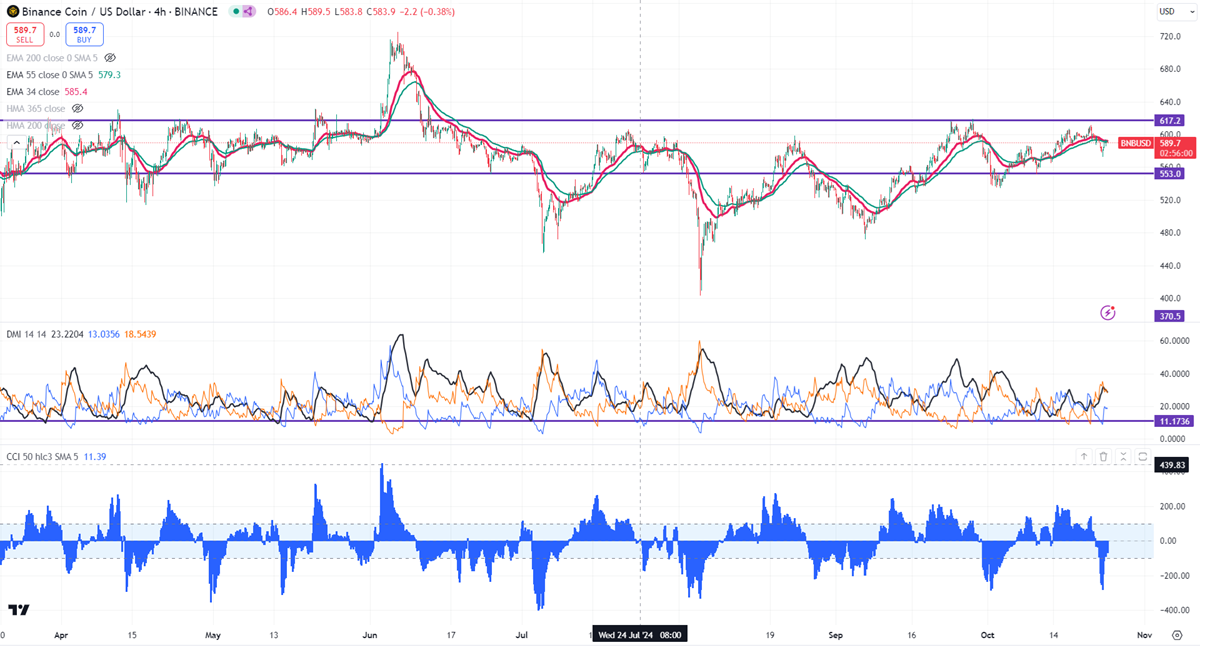
Task: Click the TradingView logo at bottom left
Action: point(18,610)
